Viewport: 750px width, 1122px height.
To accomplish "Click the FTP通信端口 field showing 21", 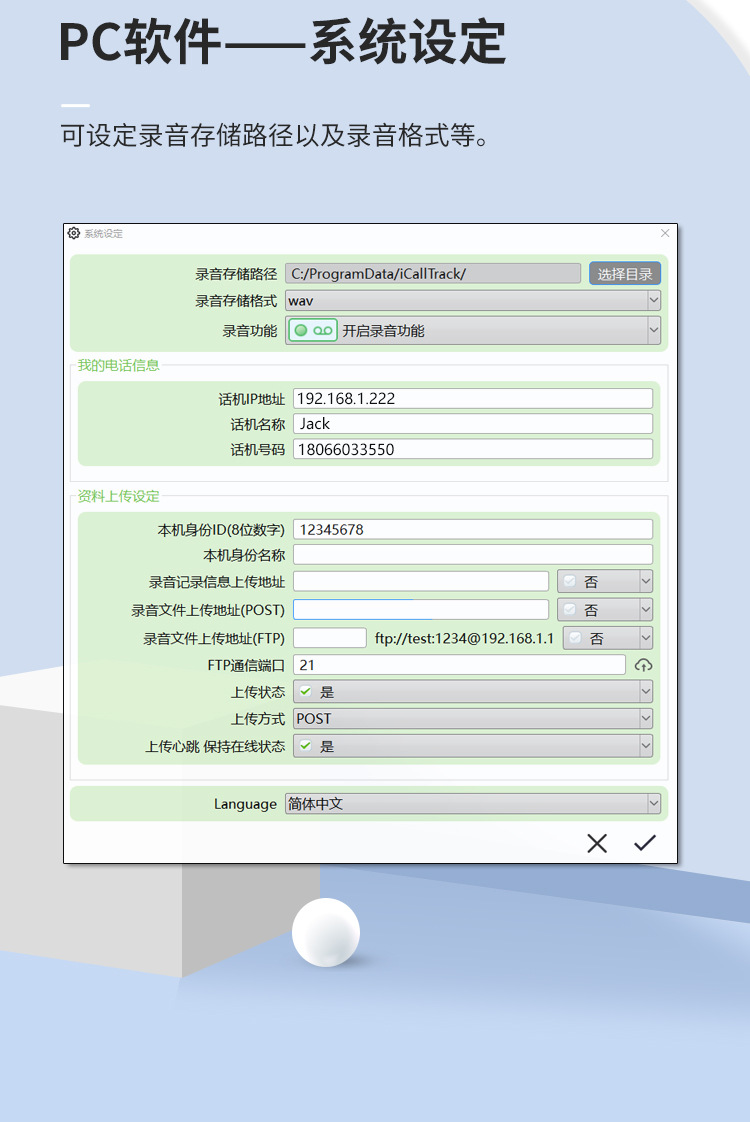I will coord(459,665).
